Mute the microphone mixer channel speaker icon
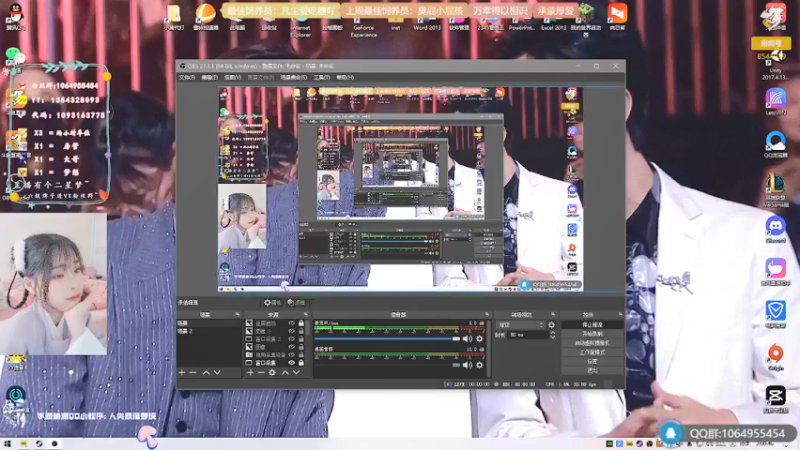The width and height of the screenshot is (800, 450). point(467,339)
